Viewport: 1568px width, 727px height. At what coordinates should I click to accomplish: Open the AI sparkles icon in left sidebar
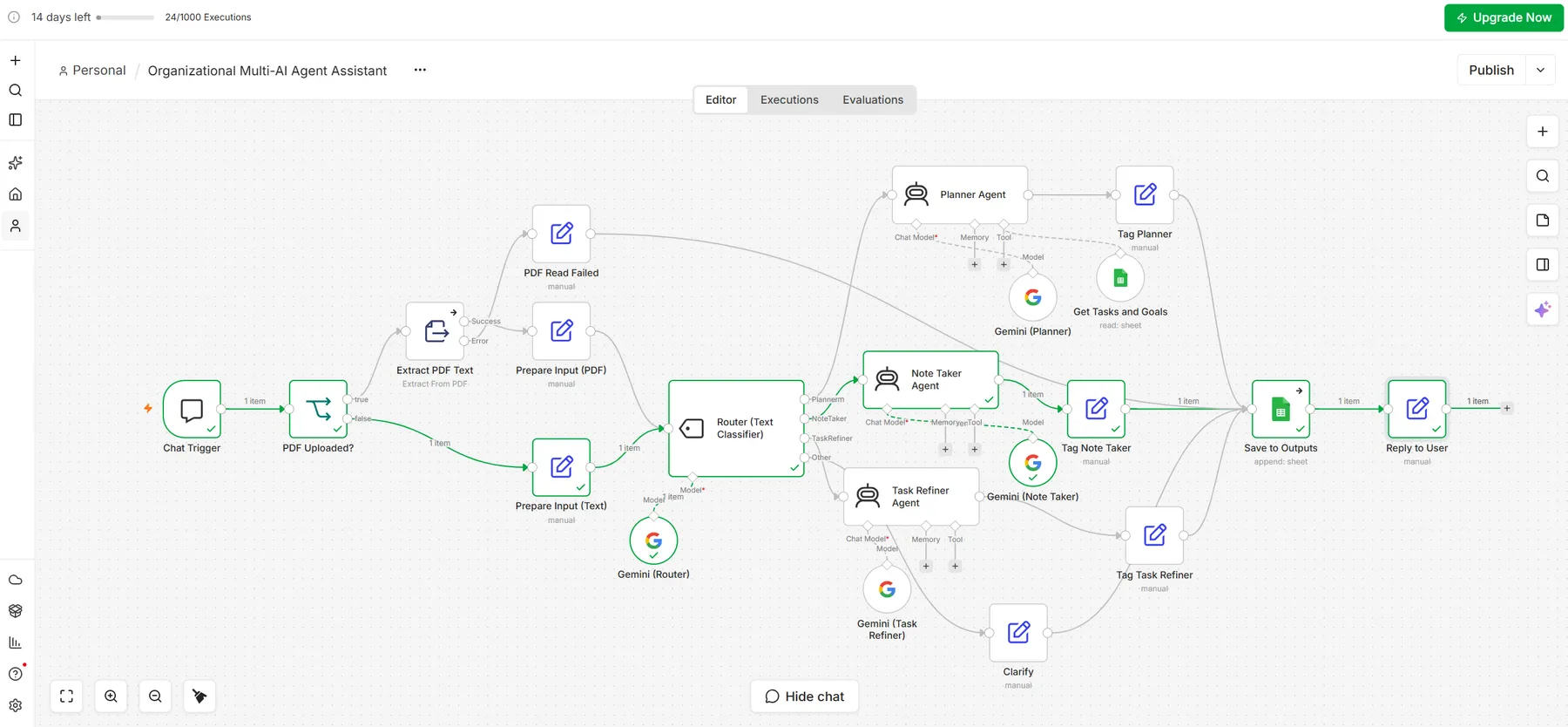point(15,163)
